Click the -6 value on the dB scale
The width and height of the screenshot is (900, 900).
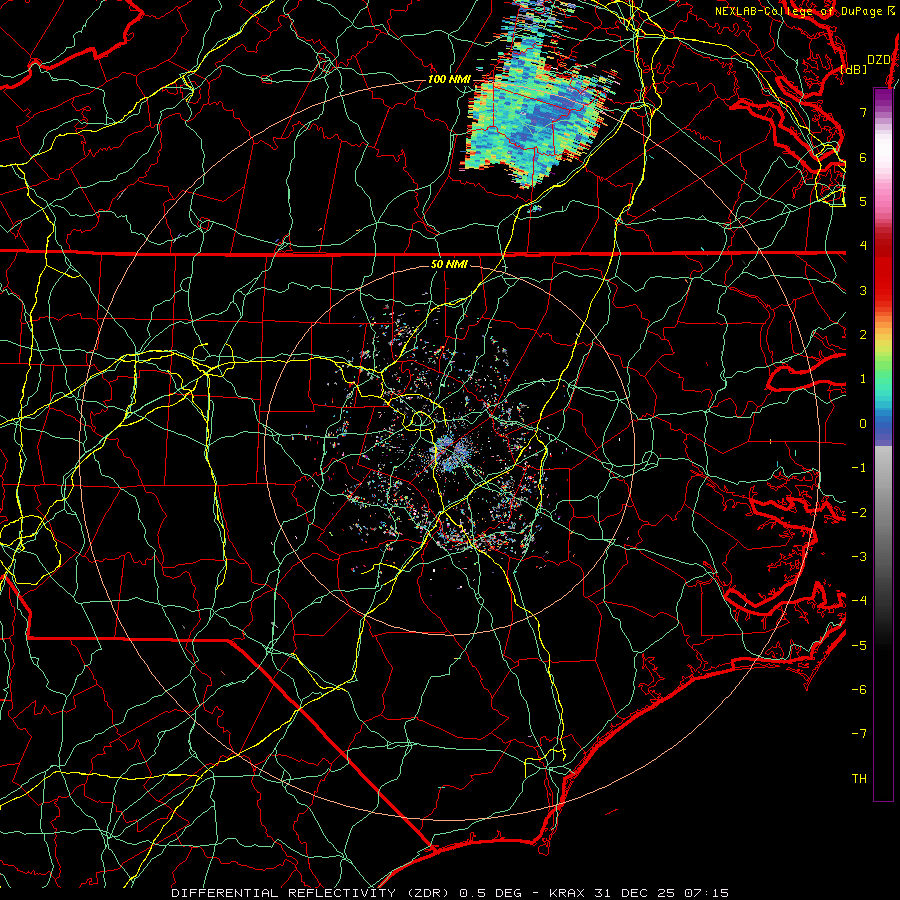tap(859, 690)
